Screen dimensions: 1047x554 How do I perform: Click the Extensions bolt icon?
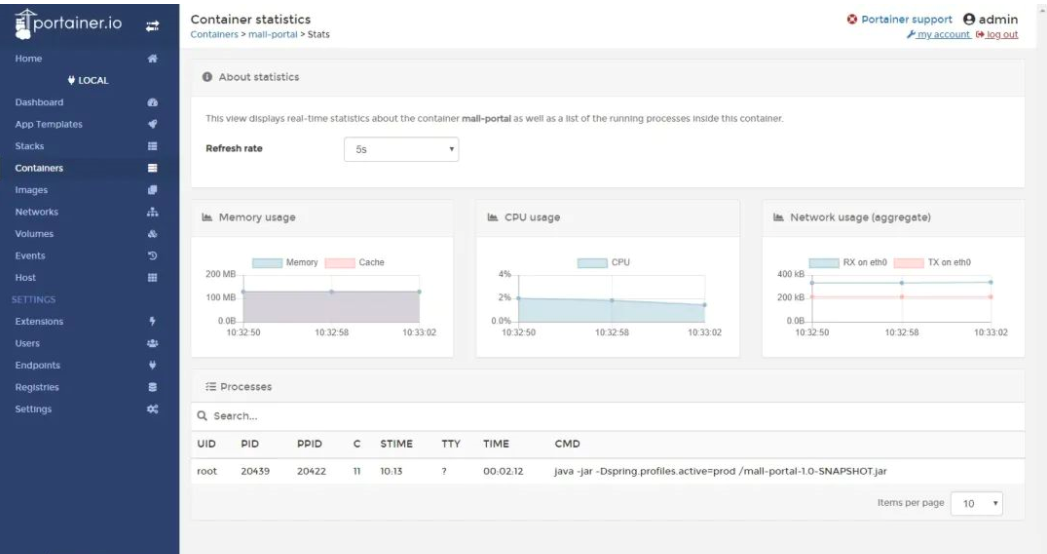point(154,321)
